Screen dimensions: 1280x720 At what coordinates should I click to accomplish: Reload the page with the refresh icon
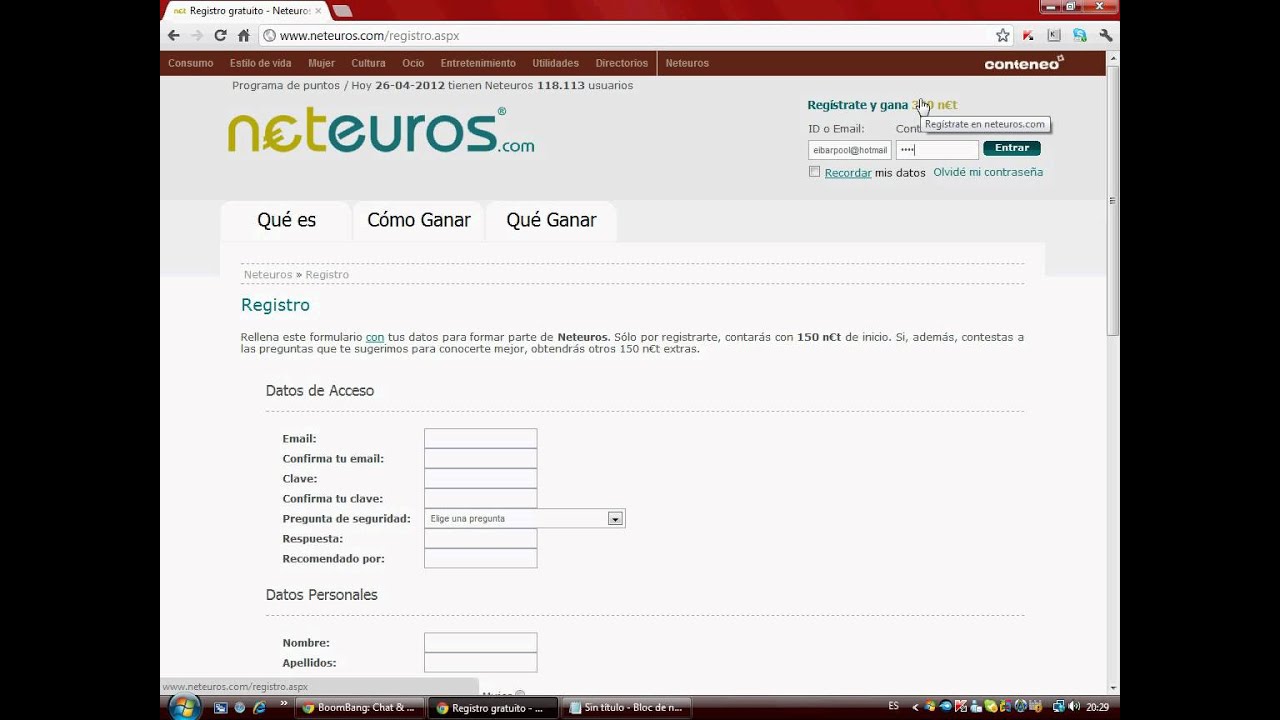coord(220,35)
